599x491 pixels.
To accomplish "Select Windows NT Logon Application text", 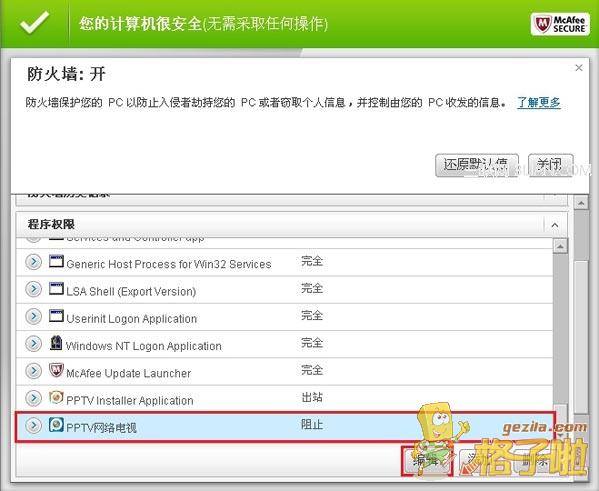I will (144, 346).
